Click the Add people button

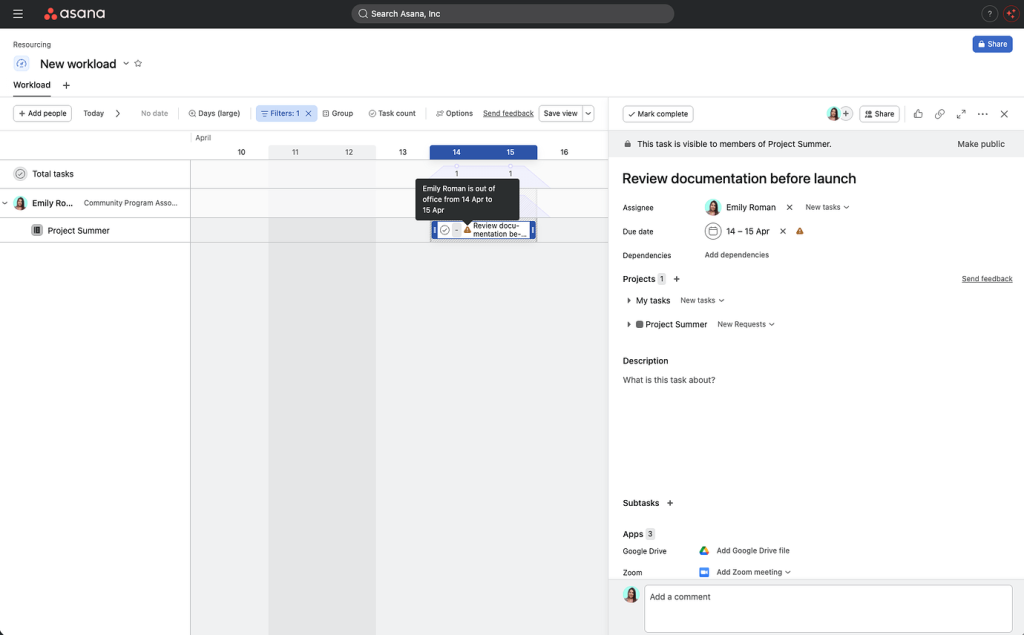[x=42, y=113]
